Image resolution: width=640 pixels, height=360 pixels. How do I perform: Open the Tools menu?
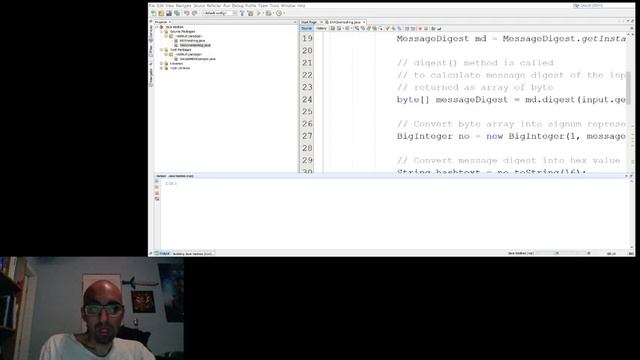tap(274, 6)
